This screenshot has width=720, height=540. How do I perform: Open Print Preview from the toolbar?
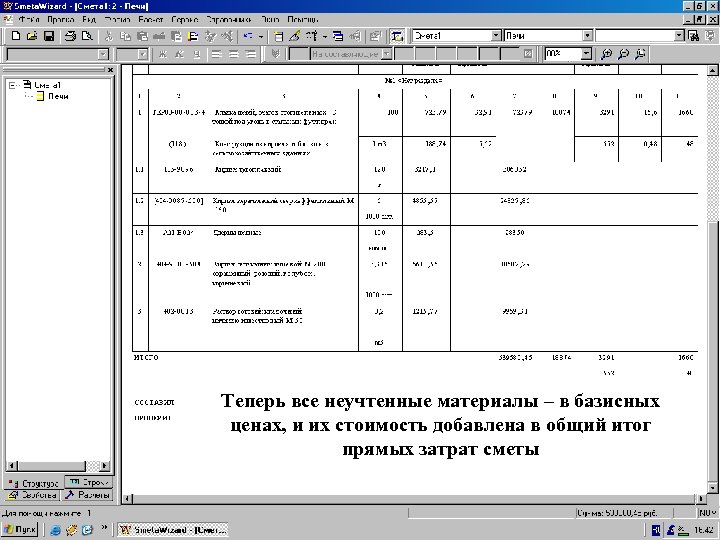[87, 36]
